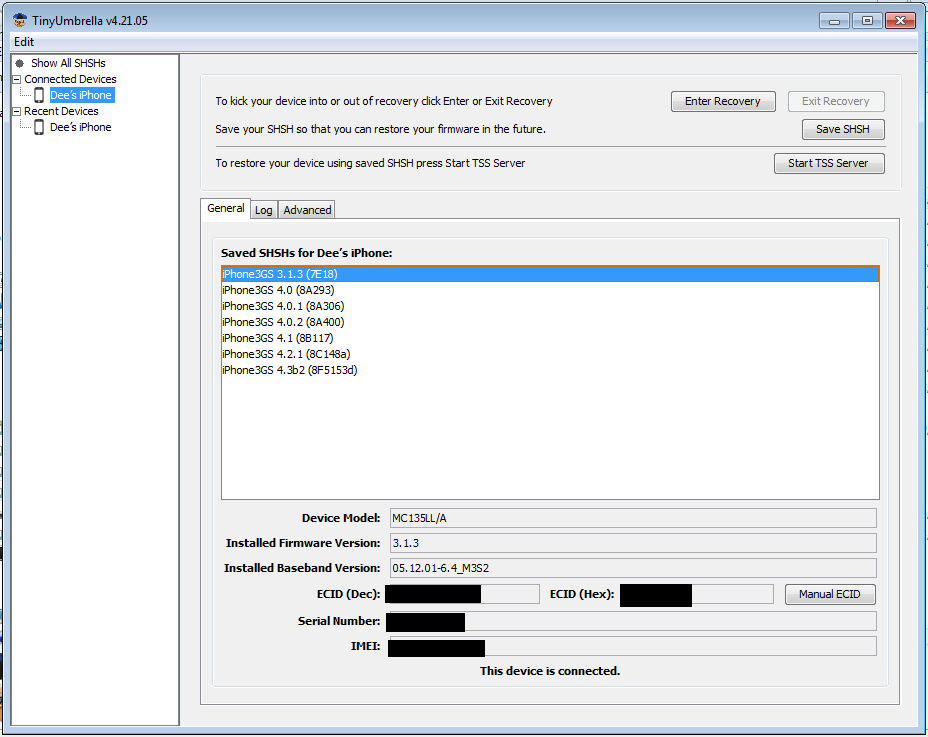Select iPhone3GS 4.1 (8B117) entry
The image size is (928, 737).
550,338
